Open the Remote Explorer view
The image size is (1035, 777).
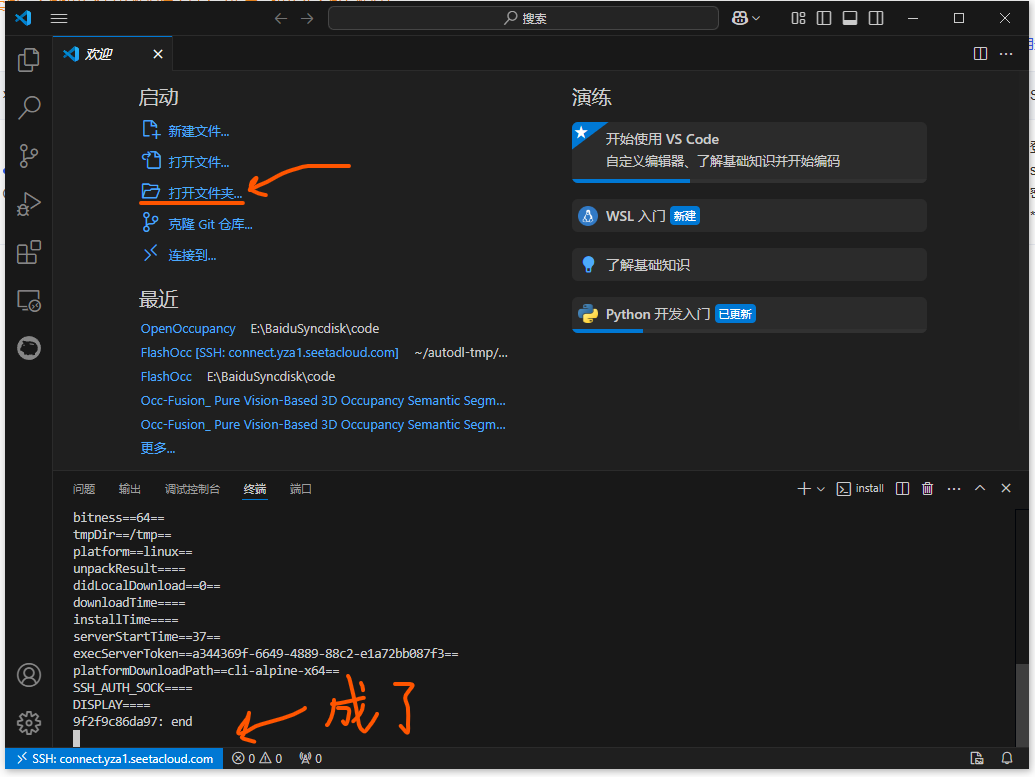click(28, 300)
